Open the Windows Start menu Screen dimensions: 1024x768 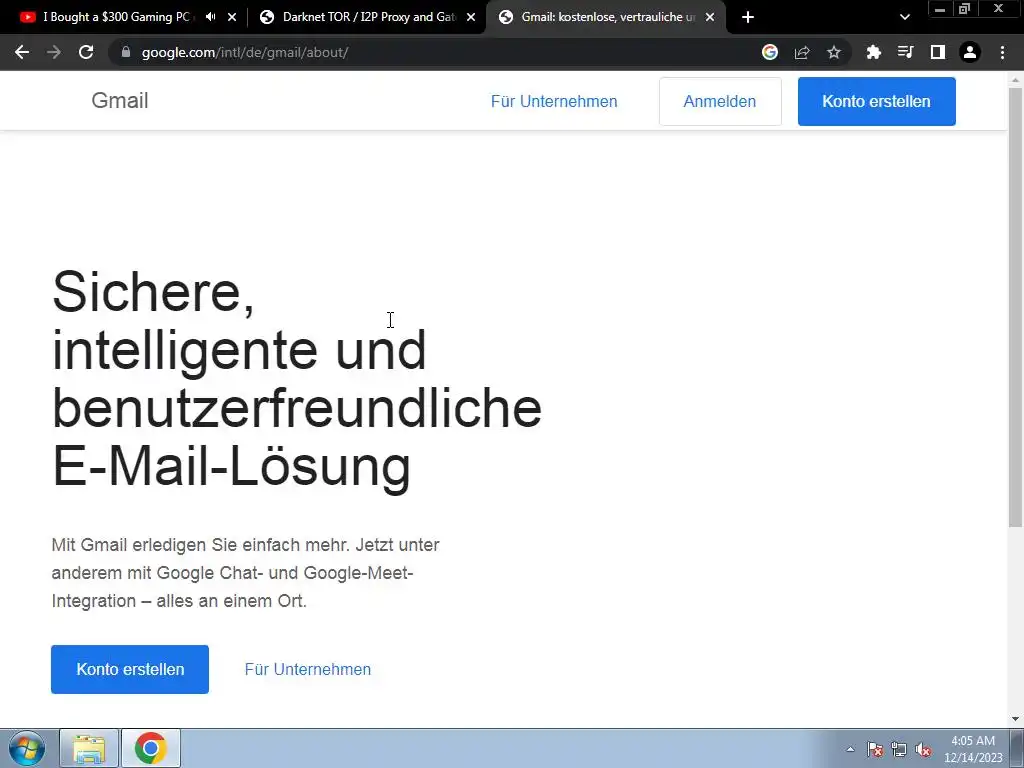[27, 748]
